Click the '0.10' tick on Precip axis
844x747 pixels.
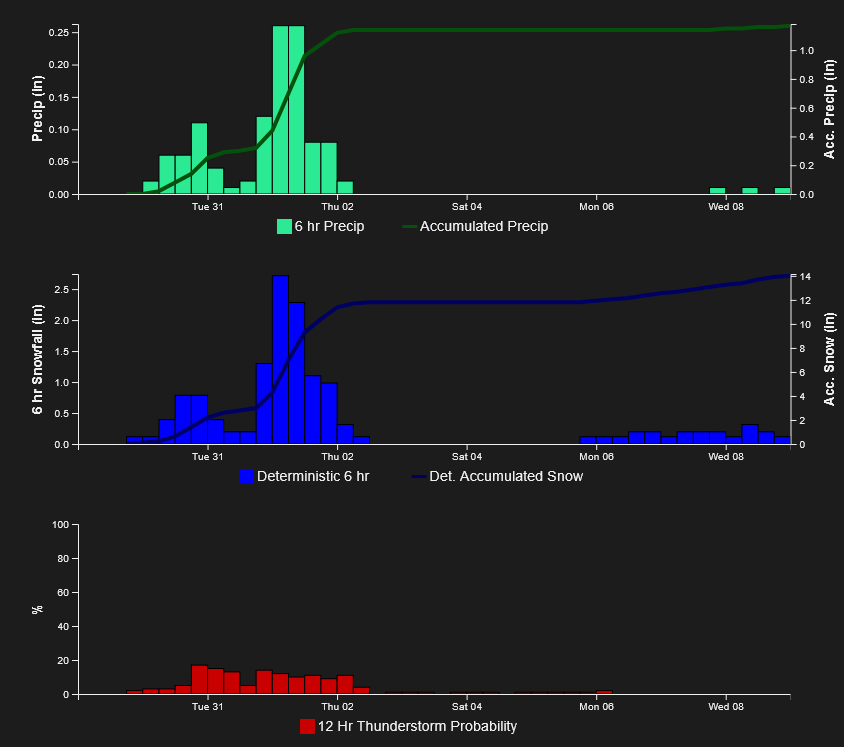pos(59,130)
